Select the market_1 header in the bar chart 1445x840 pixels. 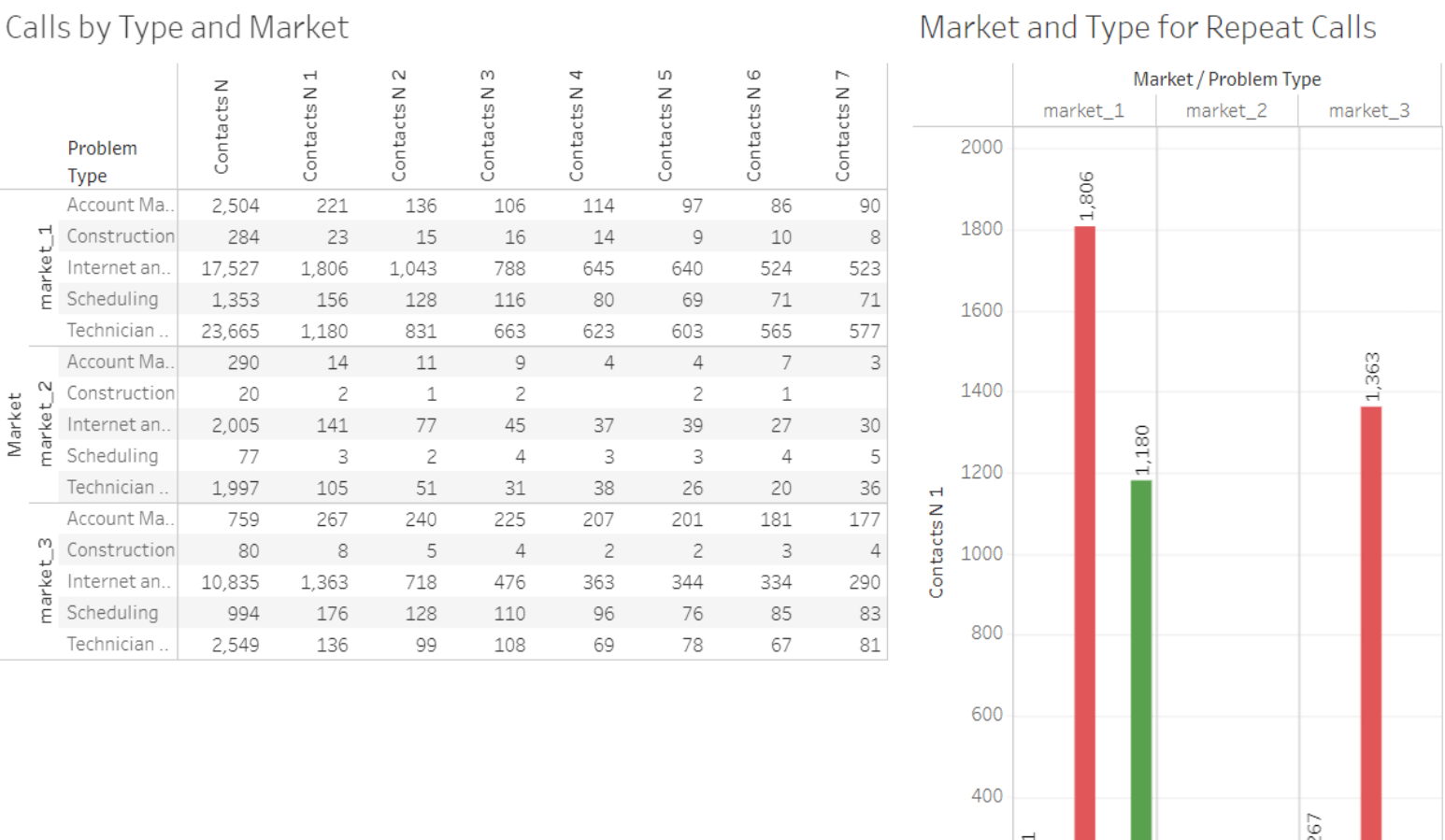[1083, 111]
